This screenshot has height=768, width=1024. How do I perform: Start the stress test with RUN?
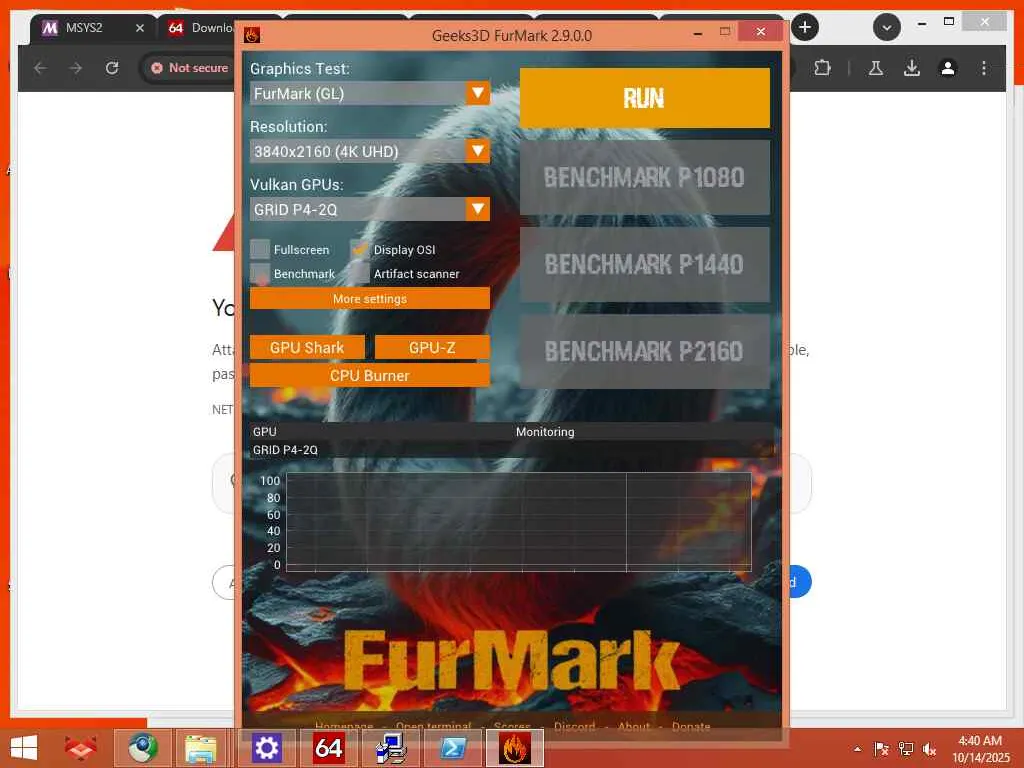point(645,98)
